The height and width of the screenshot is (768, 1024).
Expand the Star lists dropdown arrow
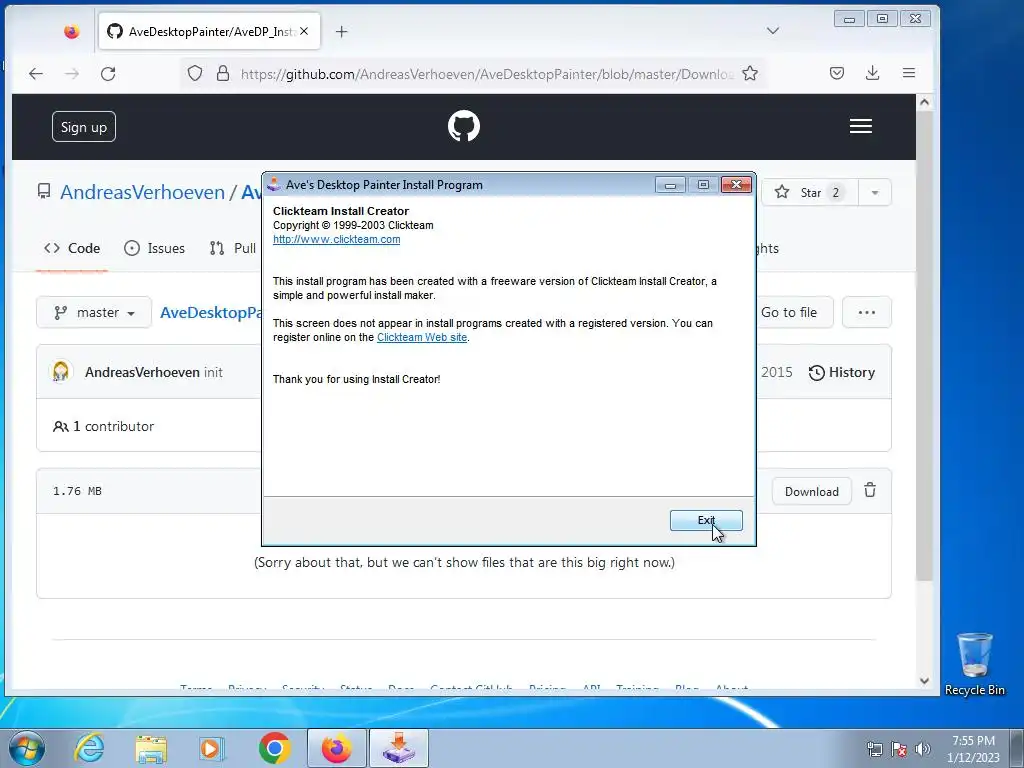874,193
